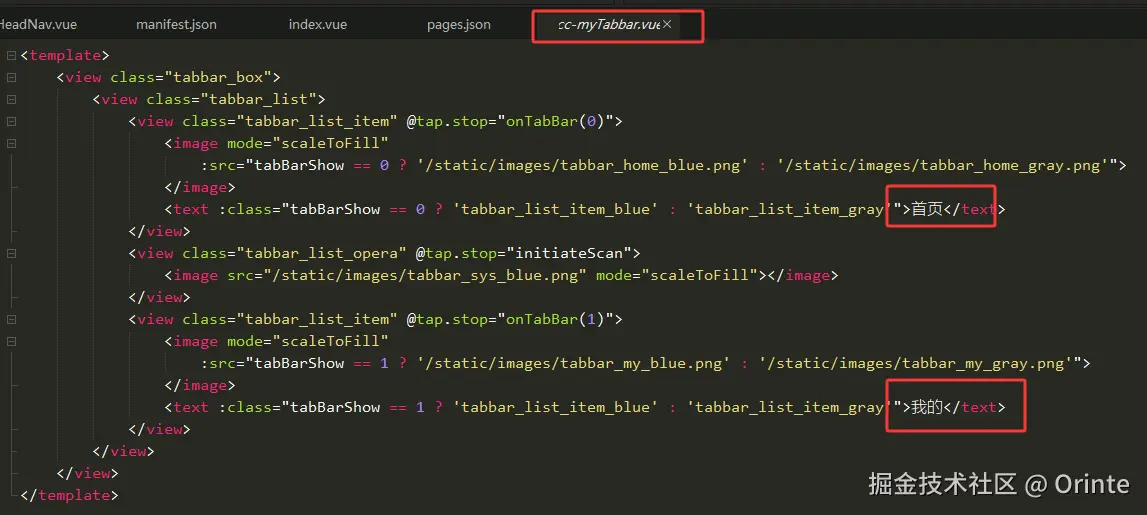Viewport: 1147px width, 515px height.
Task: Click the tabbar_my_blue.png path
Action: pyautogui.click(x=574, y=364)
